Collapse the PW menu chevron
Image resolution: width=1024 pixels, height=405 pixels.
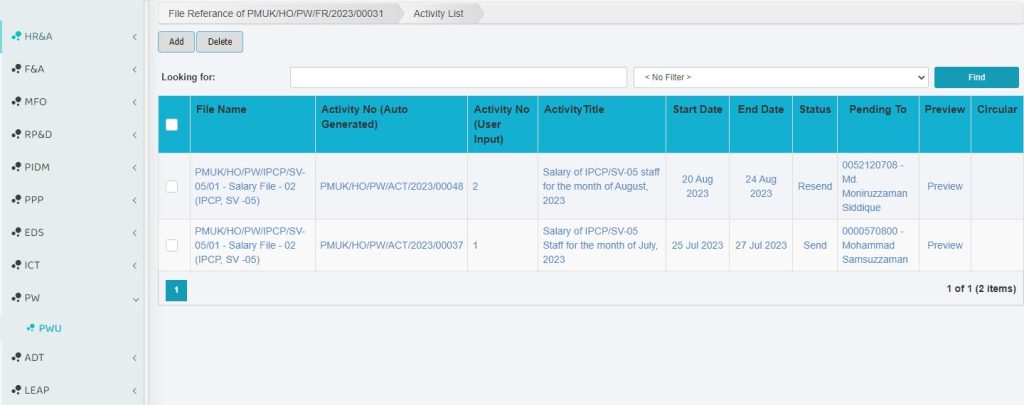coord(134,298)
